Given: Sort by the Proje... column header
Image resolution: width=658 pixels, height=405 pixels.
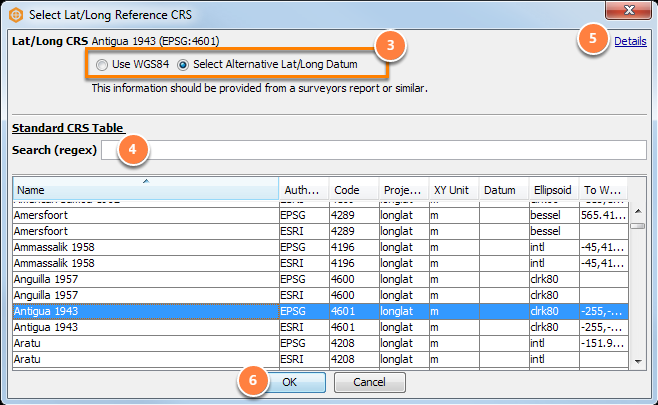Looking at the screenshot, I should (404, 190).
